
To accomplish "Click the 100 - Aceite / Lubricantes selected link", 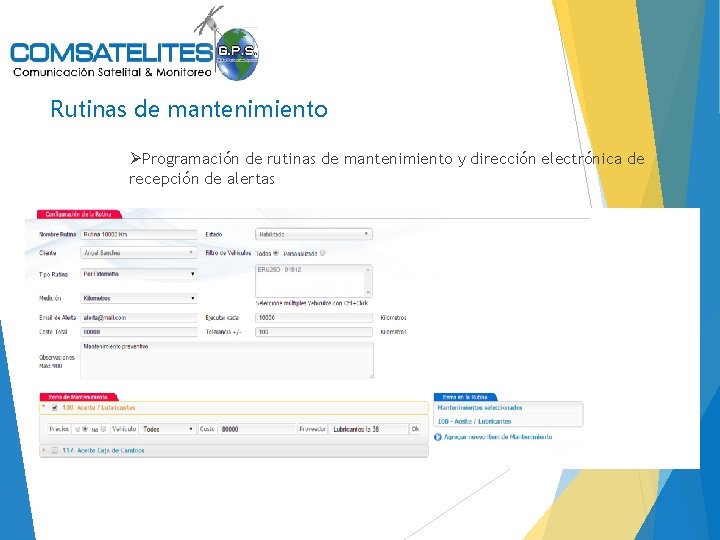I will 474,421.
